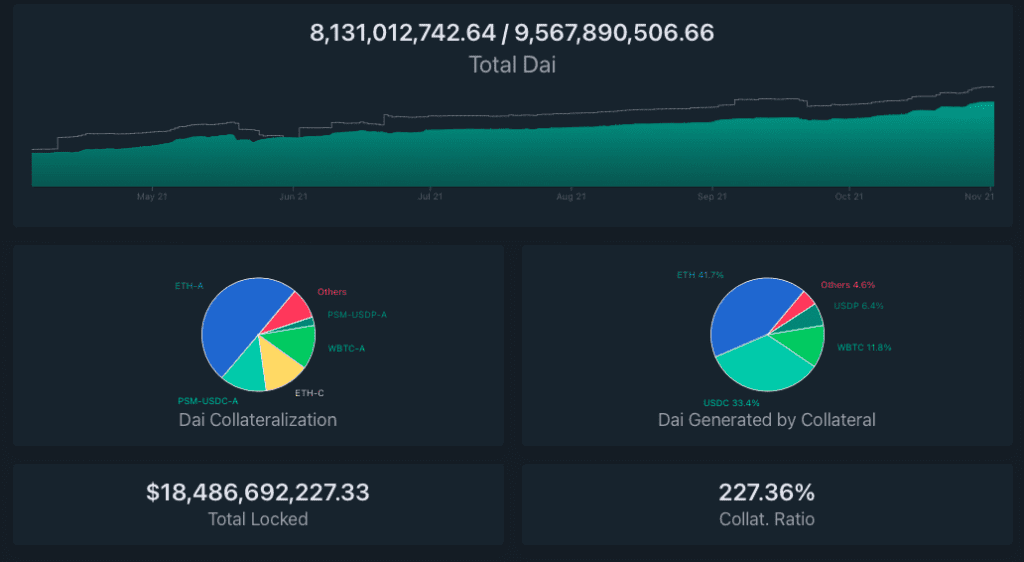Select the 227.36% Collat. Ratio figure
The width and height of the screenshot is (1024, 562).
tap(766, 492)
